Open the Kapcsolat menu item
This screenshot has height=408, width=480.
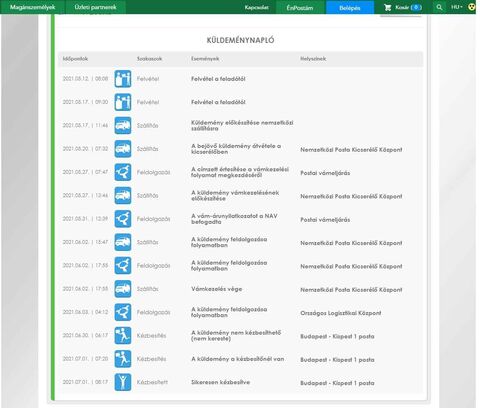coord(256,7)
